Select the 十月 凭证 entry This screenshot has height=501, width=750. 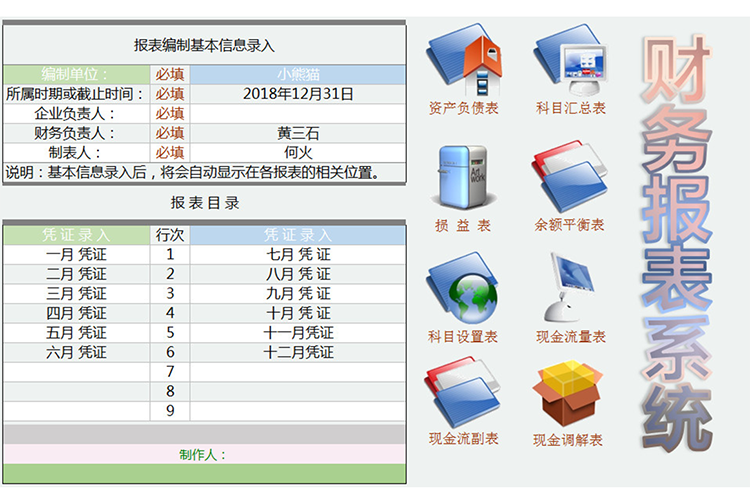298,313
